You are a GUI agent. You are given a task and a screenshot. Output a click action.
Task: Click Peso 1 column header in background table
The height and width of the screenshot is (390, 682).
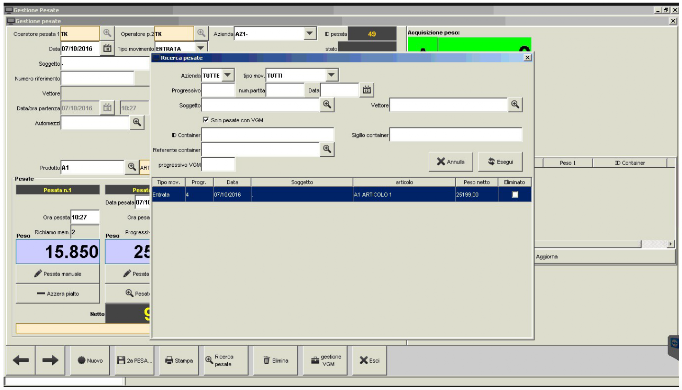[x=568, y=163]
